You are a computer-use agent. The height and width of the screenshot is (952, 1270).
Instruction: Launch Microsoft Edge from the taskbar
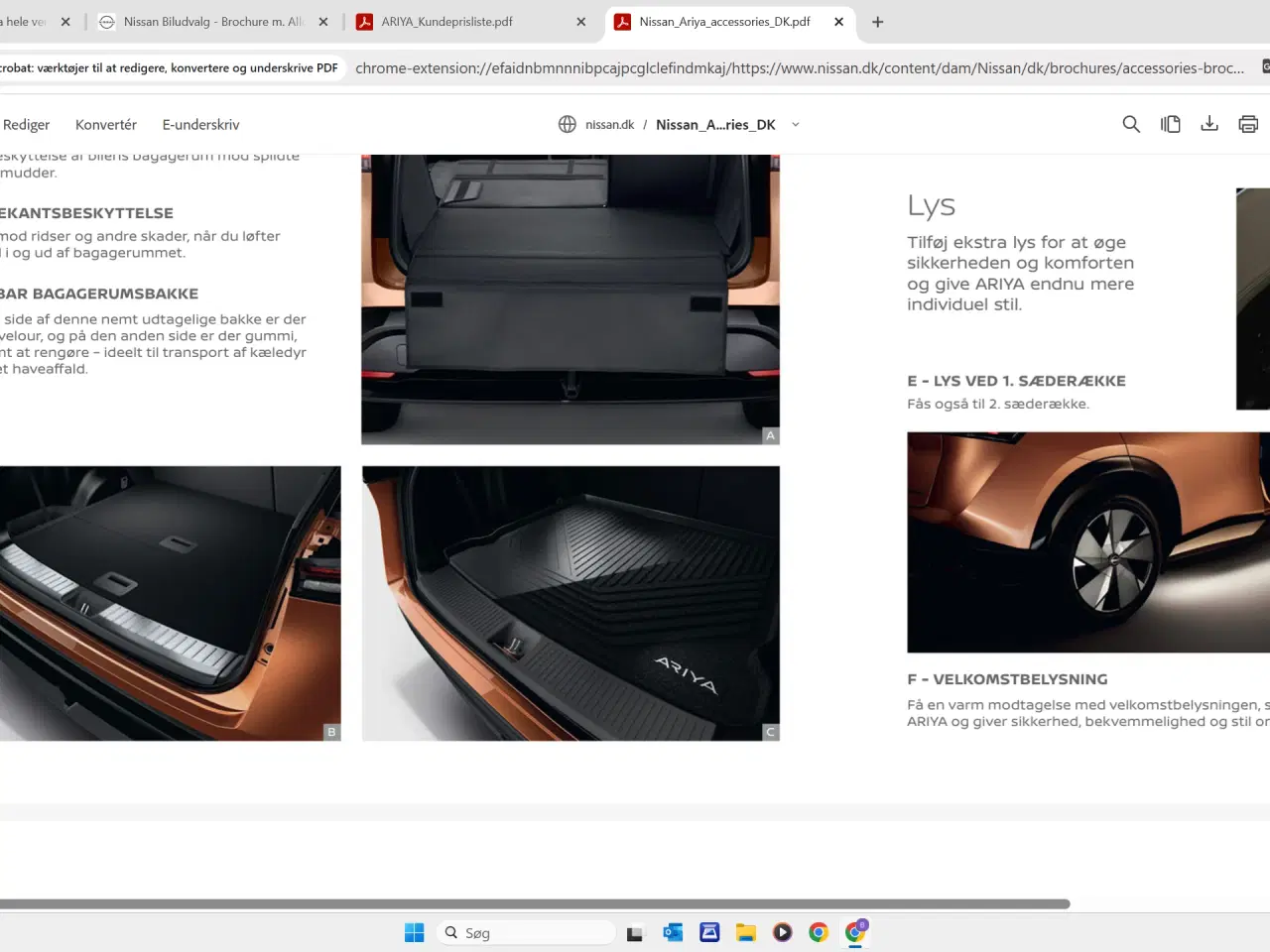(673, 932)
